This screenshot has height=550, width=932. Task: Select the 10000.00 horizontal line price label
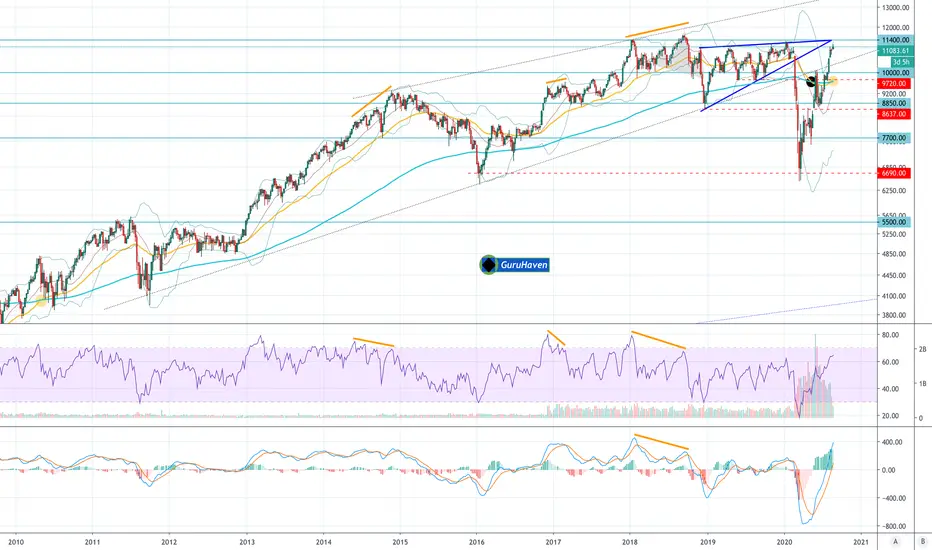tap(895, 73)
